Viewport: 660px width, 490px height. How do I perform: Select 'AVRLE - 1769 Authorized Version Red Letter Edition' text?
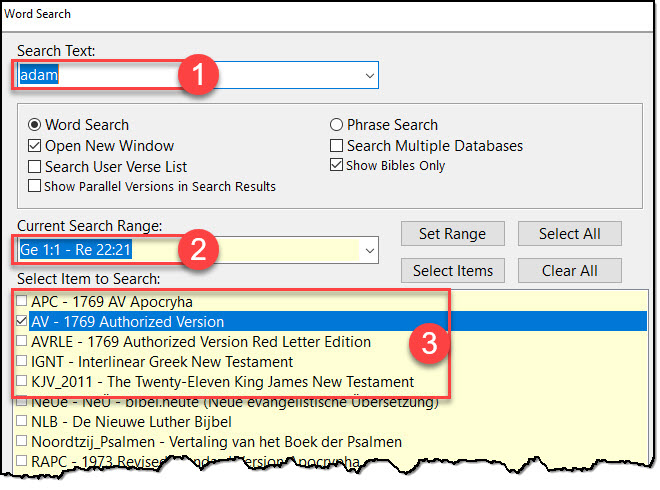pos(201,342)
